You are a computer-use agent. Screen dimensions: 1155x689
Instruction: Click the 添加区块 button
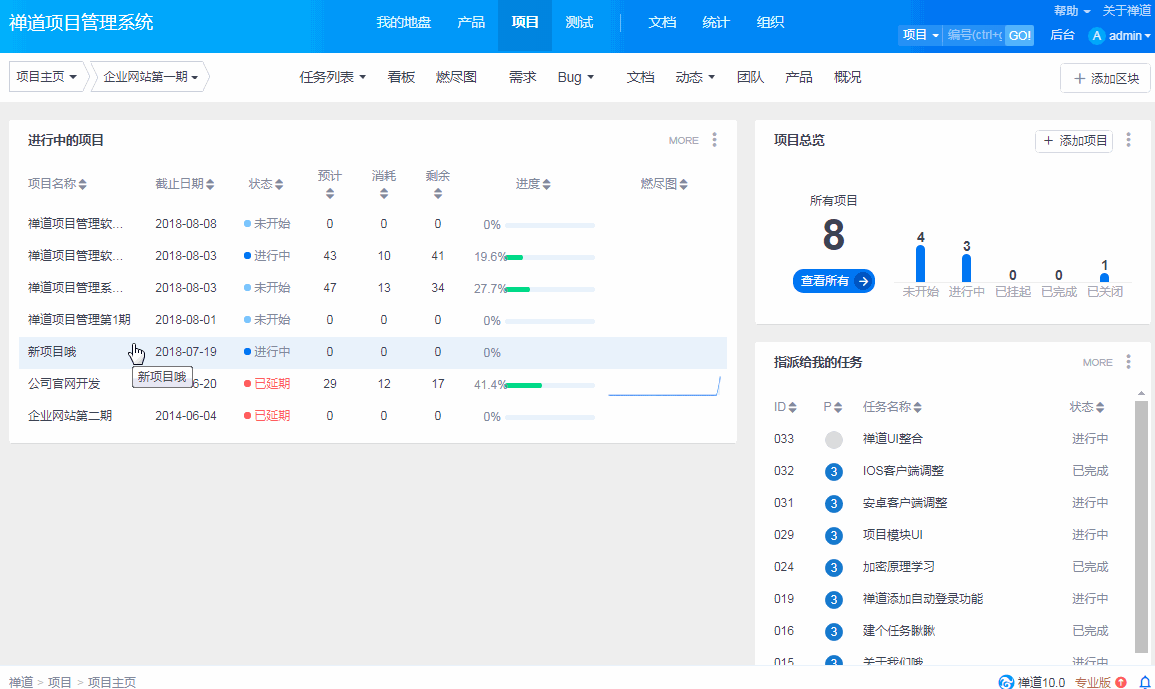pos(1105,78)
